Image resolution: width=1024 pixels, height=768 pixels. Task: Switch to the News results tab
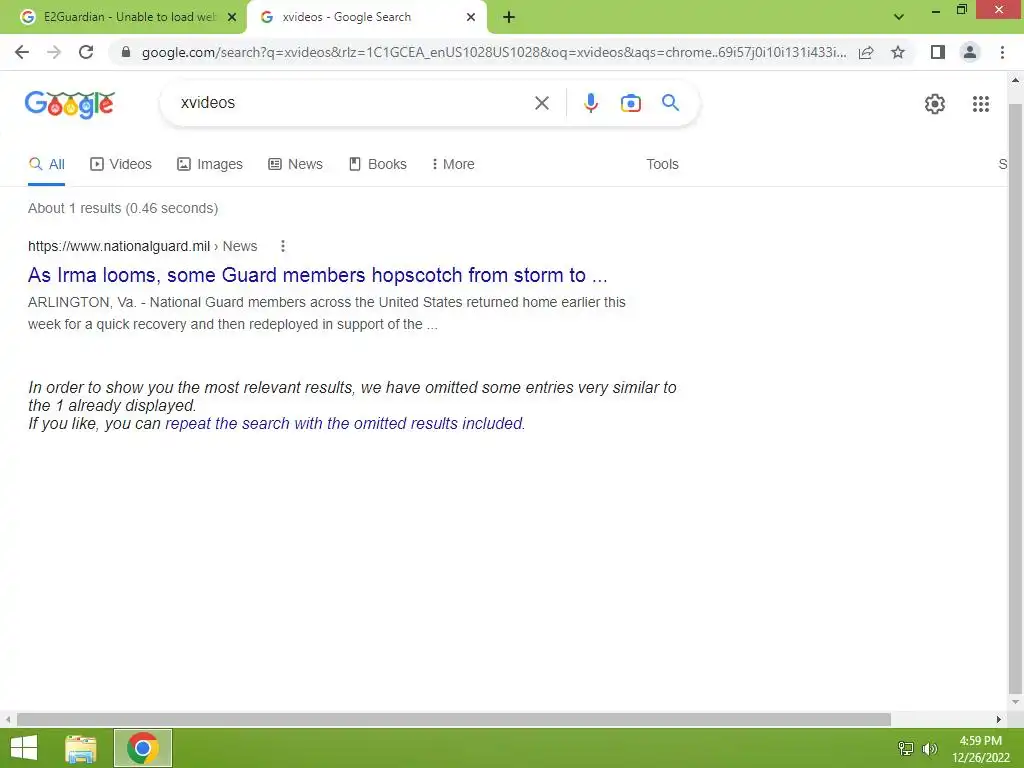[295, 165]
